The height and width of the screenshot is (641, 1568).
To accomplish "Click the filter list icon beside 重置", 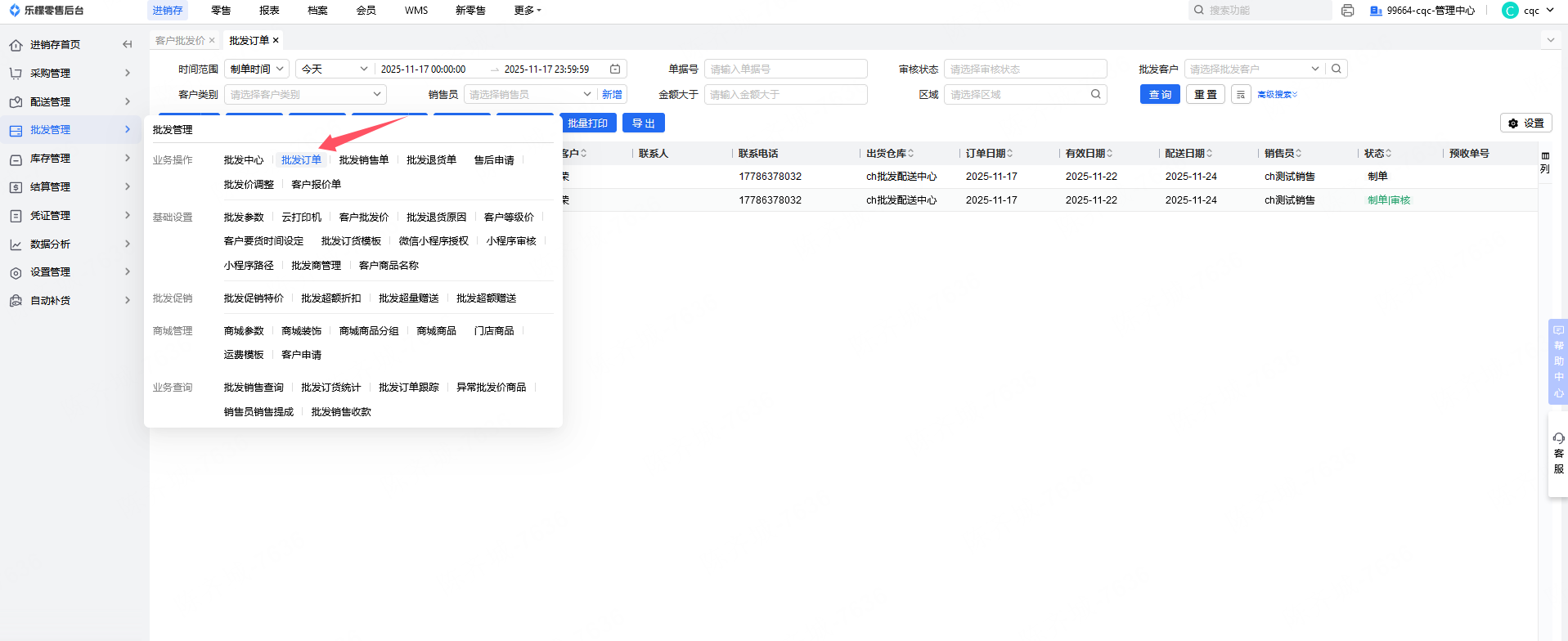I will (1241, 95).
